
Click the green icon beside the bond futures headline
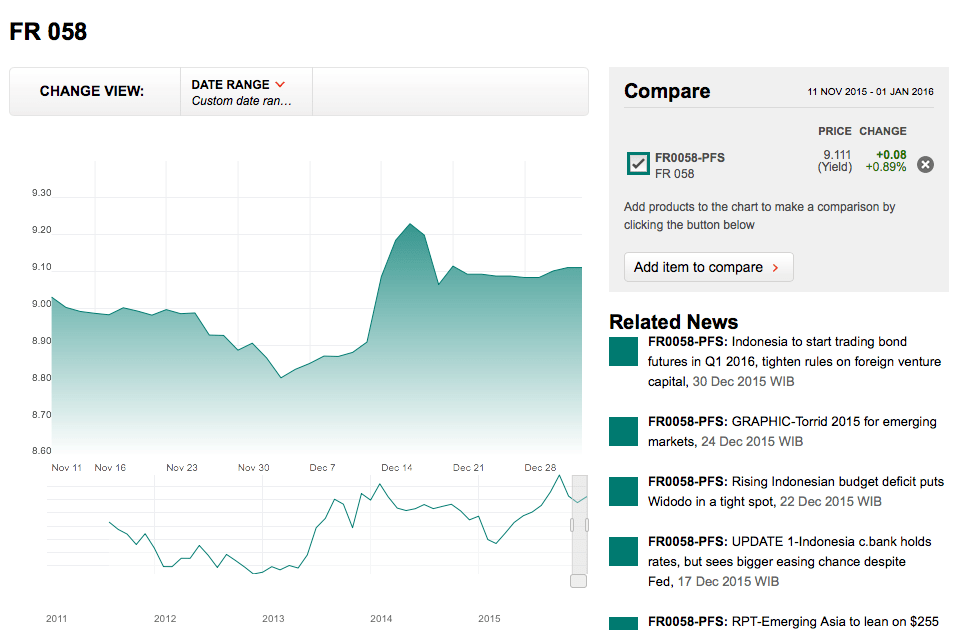click(x=622, y=352)
